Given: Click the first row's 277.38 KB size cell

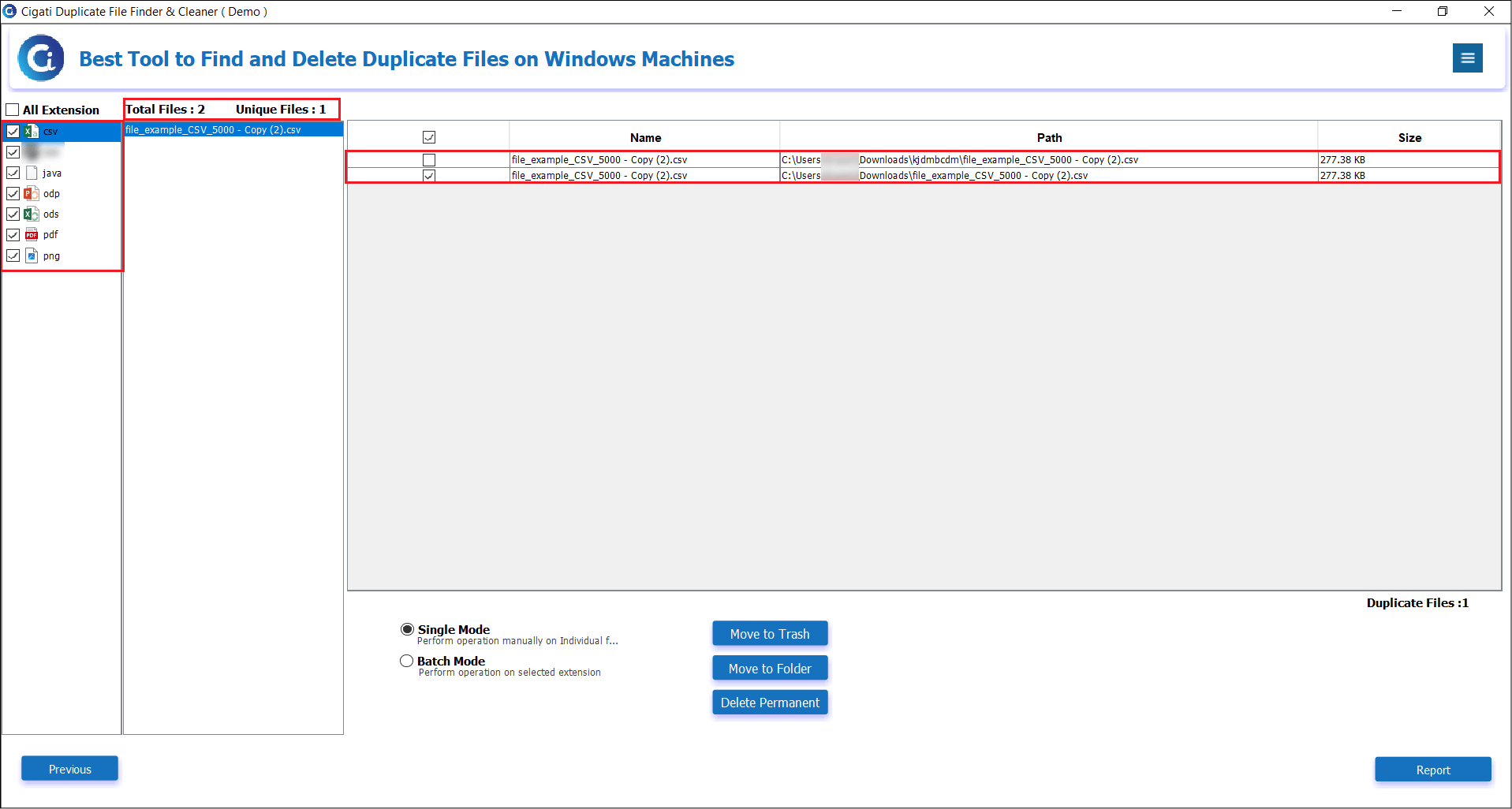Looking at the screenshot, I should pyautogui.click(x=1409, y=160).
